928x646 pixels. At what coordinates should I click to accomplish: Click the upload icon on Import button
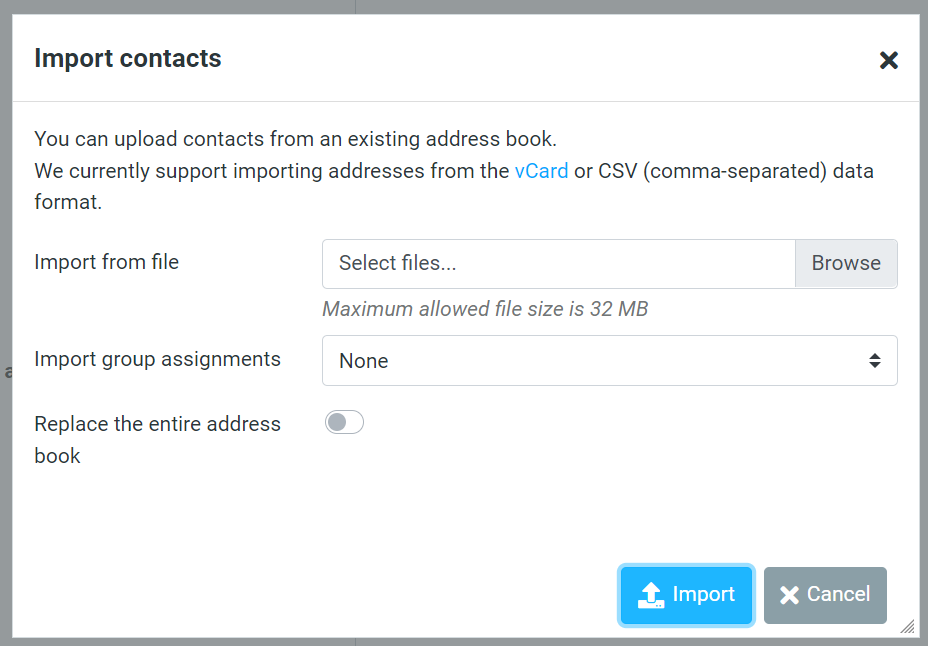(x=651, y=595)
